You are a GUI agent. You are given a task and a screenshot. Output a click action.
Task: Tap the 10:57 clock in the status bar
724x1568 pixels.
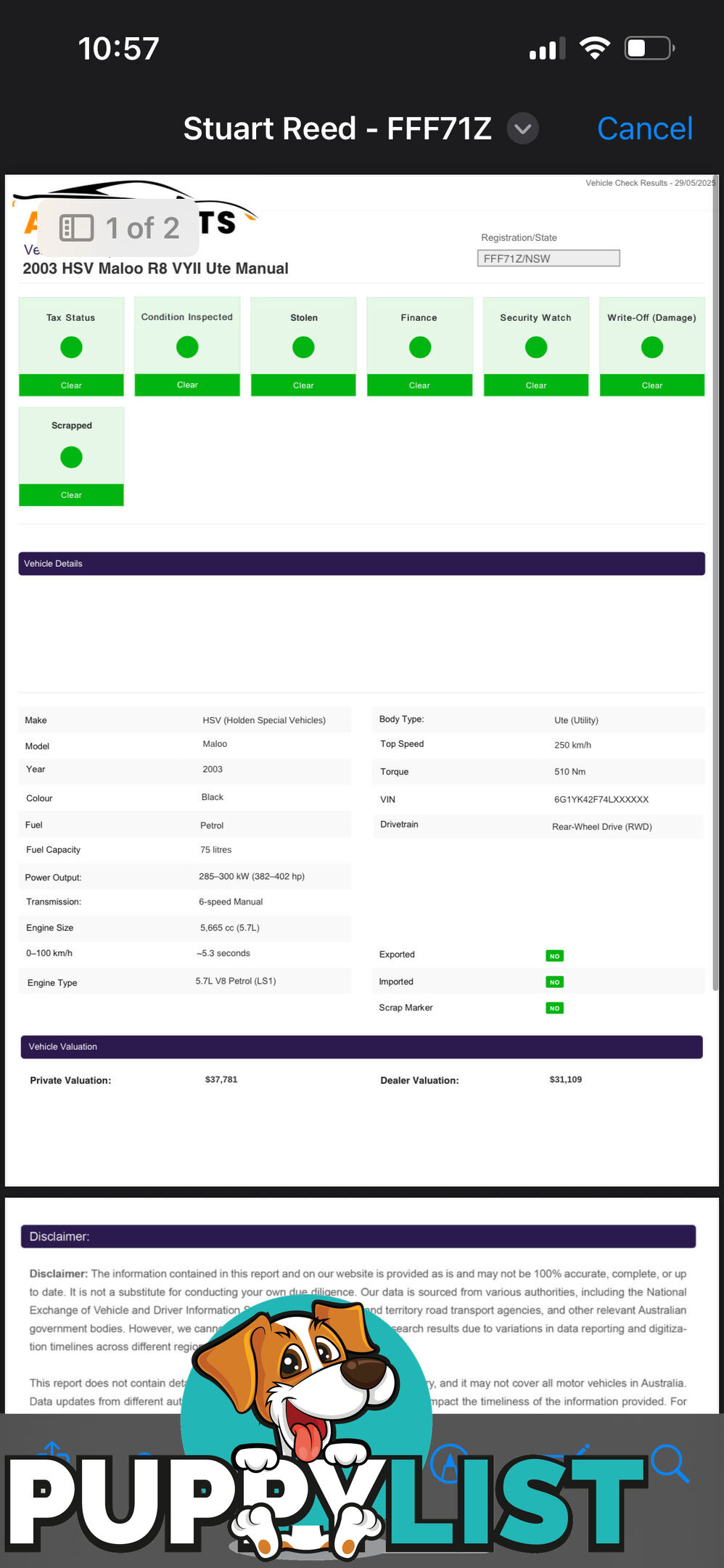tap(118, 49)
